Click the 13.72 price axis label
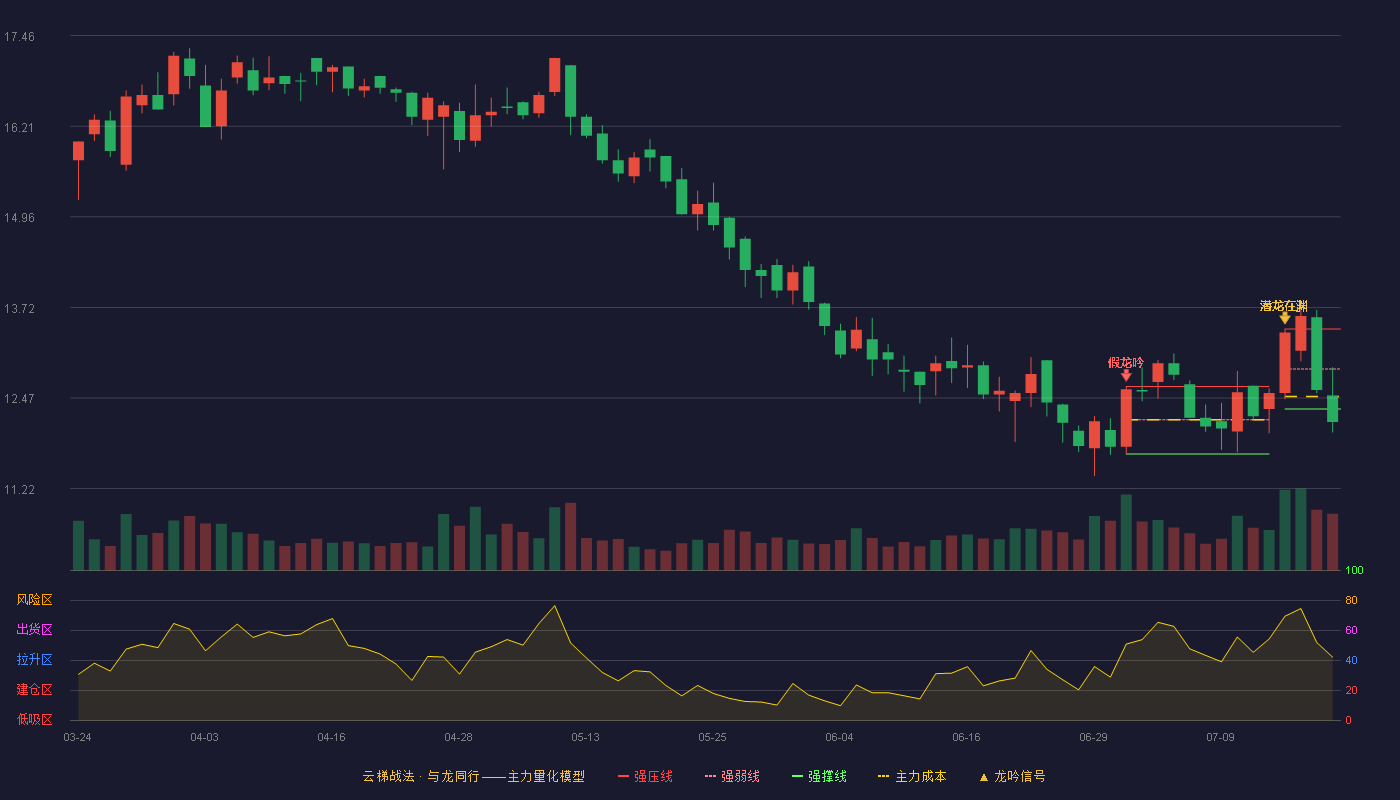 (19, 308)
